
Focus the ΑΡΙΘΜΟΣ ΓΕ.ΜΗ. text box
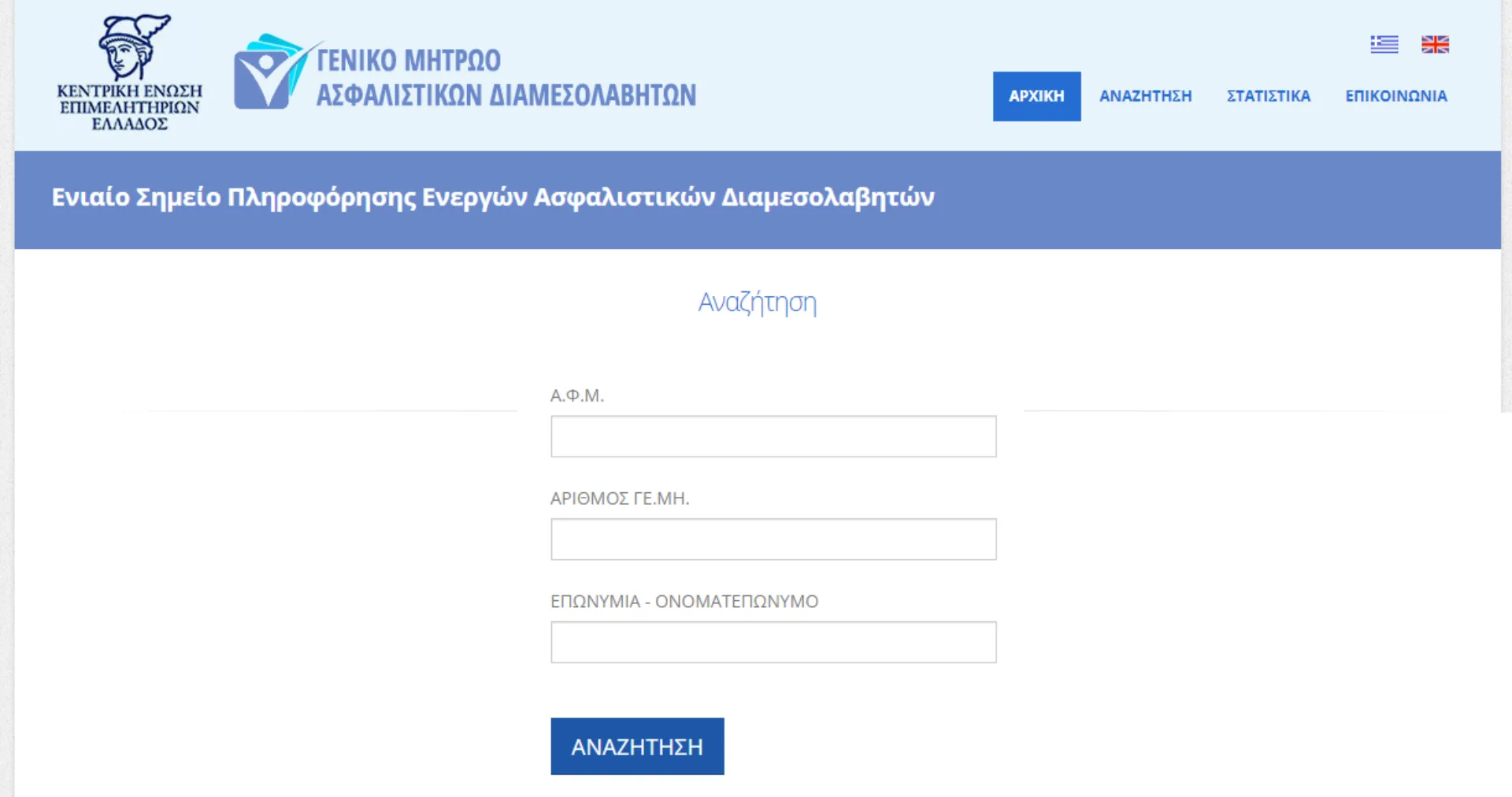click(773, 539)
